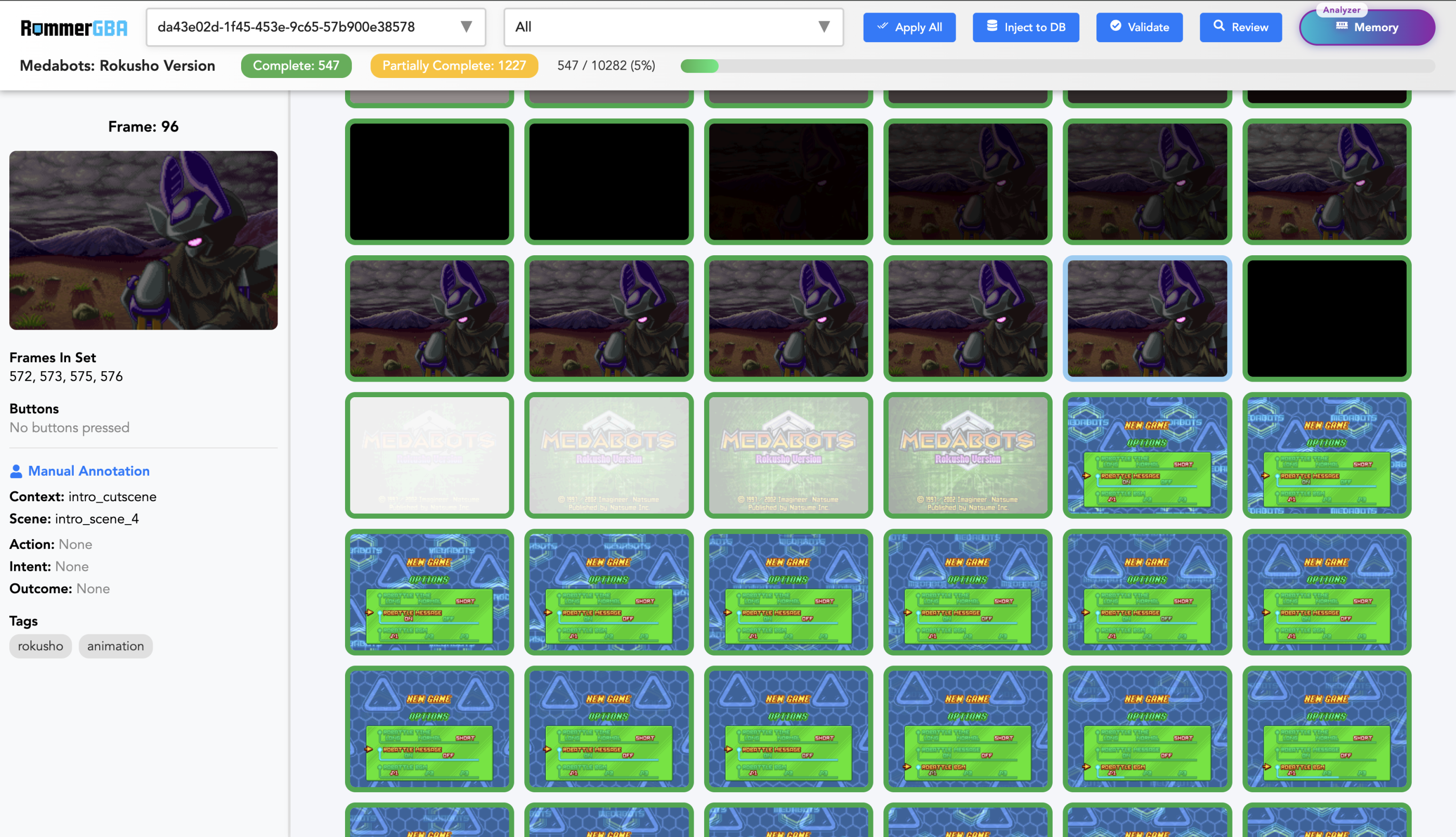Open the session ID dropdown
This screenshot has height=837, width=1456.
pos(316,27)
